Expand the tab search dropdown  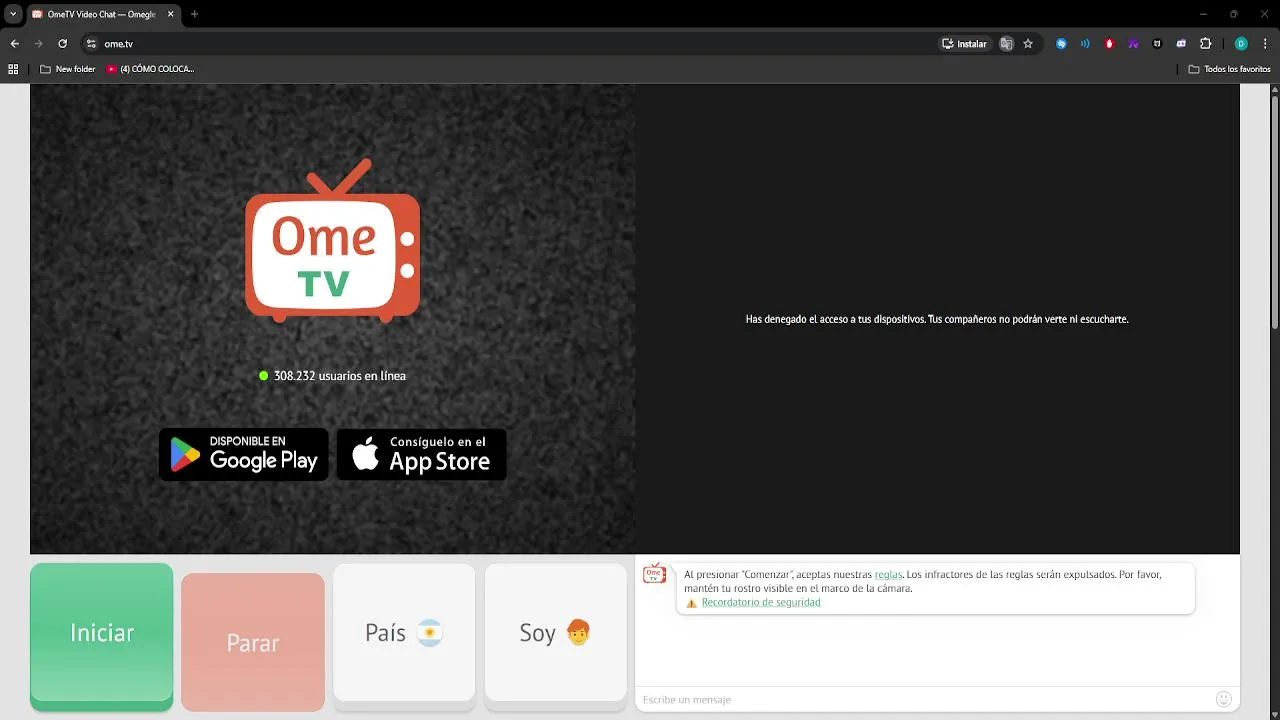13,14
